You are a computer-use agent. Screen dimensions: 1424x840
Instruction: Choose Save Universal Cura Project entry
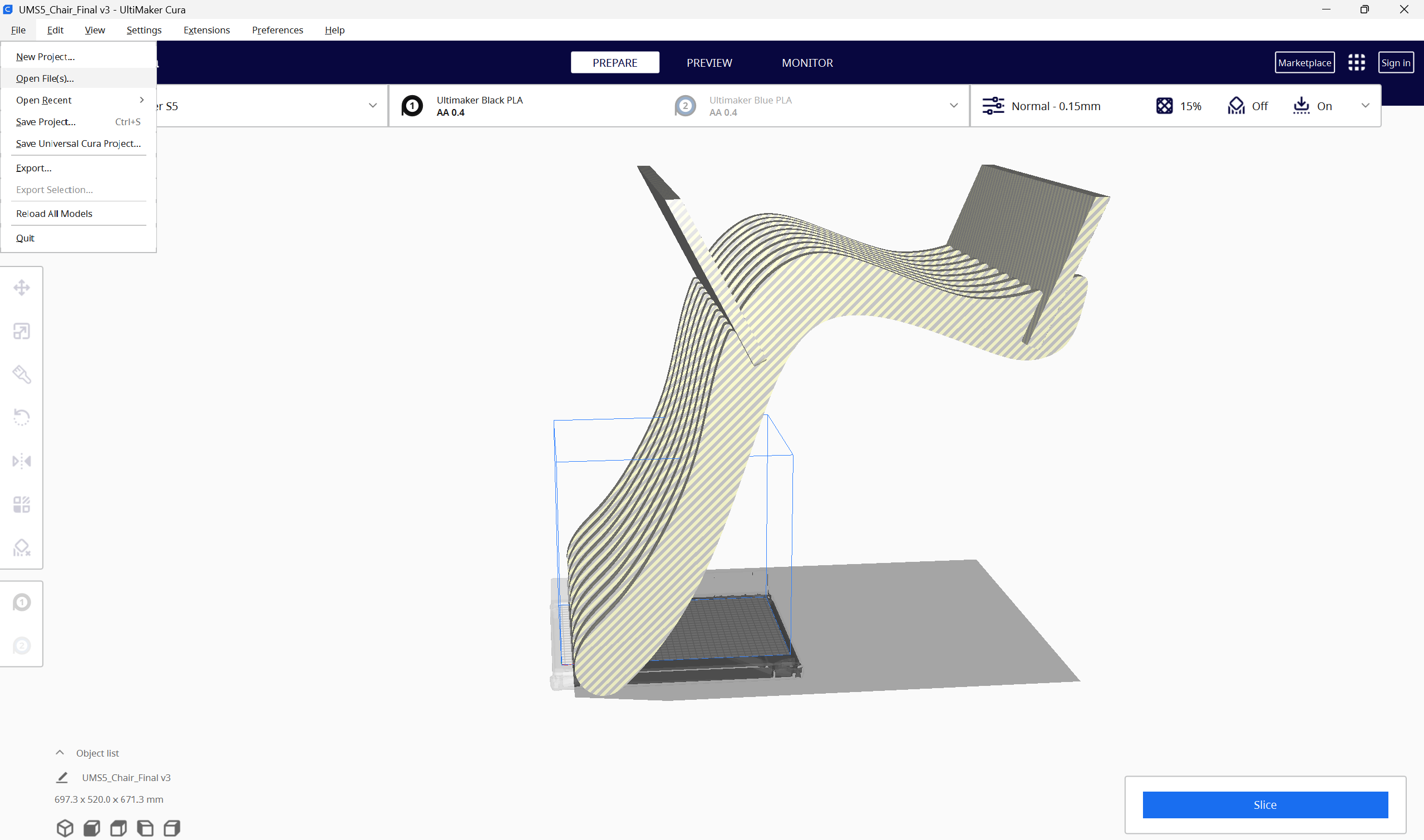(78, 144)
